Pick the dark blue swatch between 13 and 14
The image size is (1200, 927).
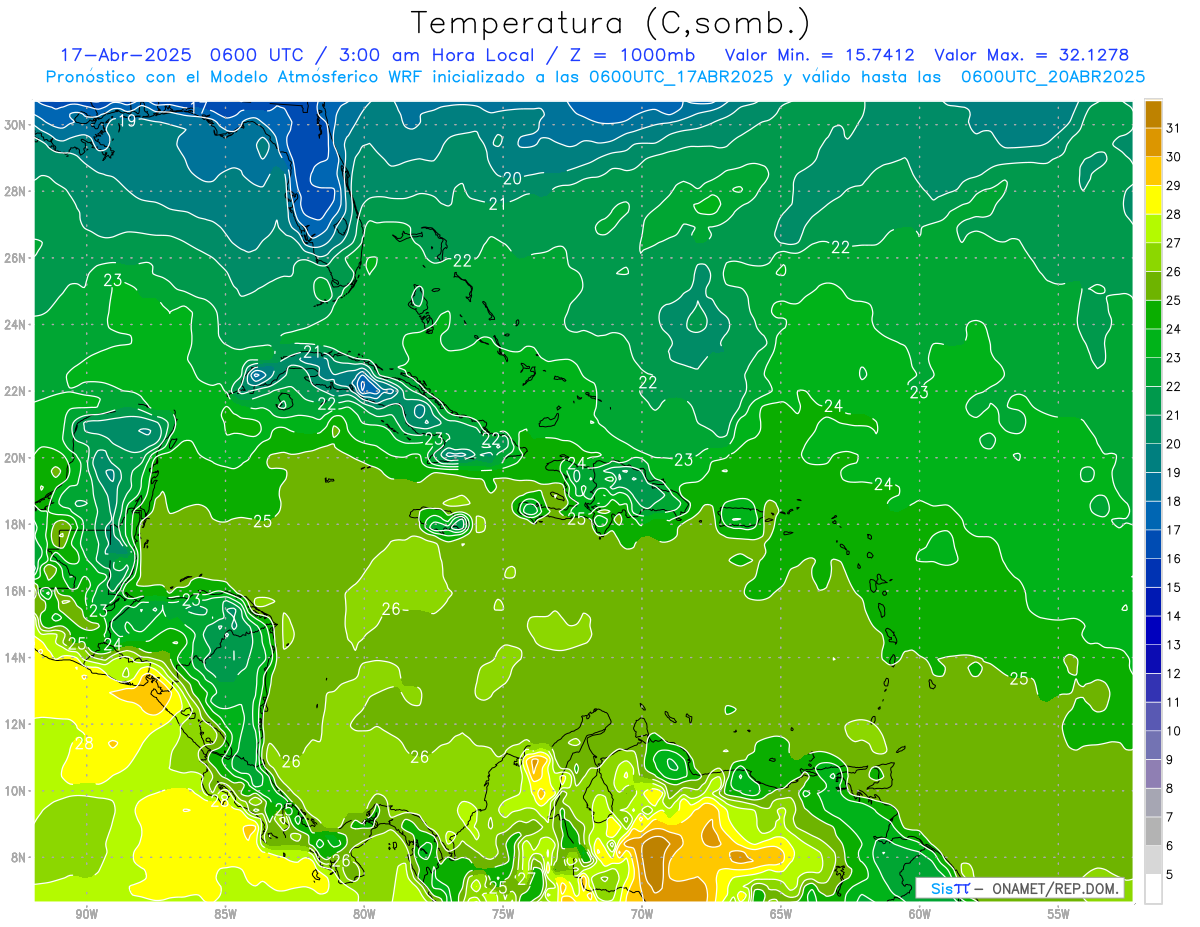coord(1153,630)
